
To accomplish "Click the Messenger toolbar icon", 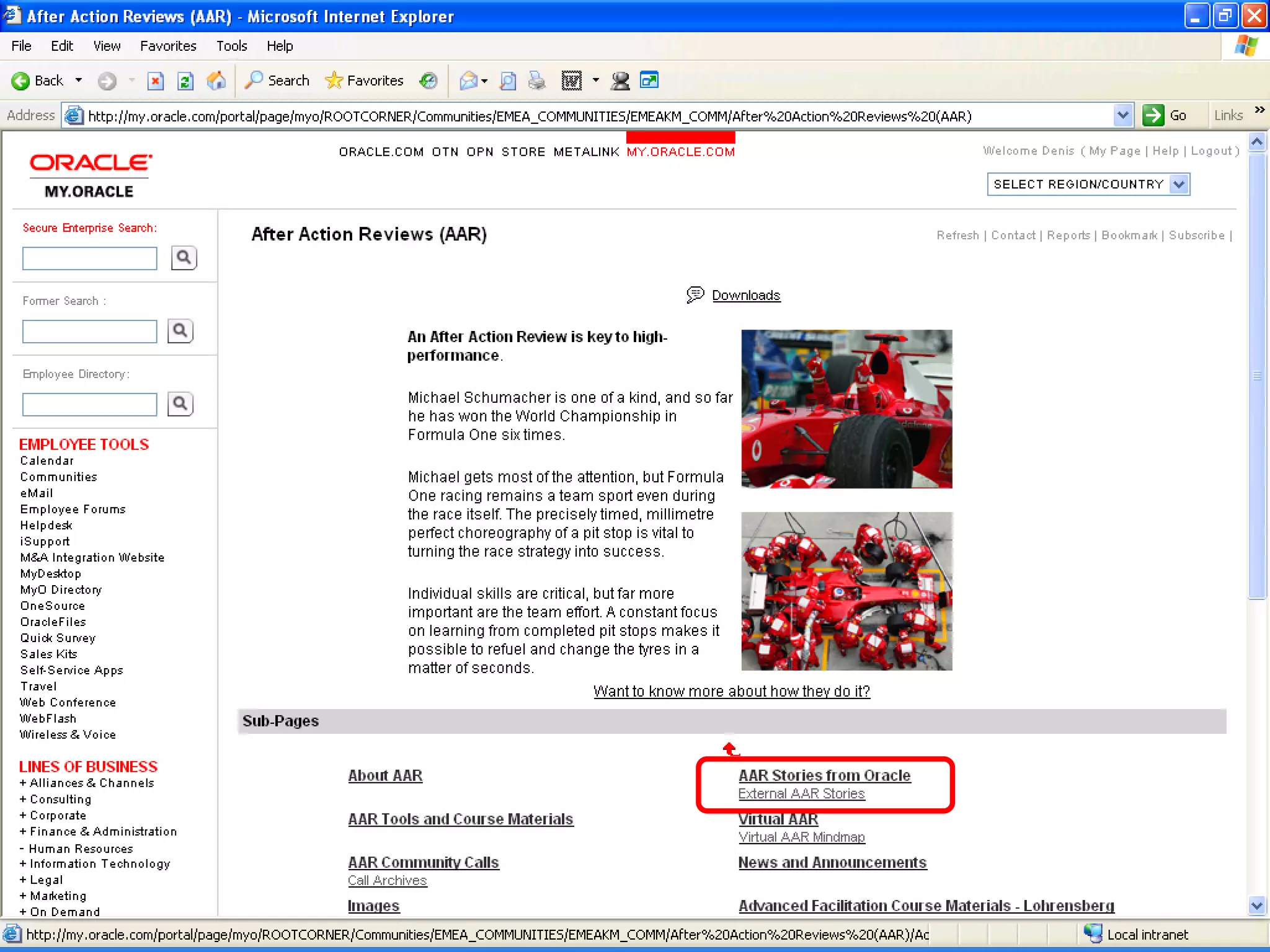I will point(619,81).
